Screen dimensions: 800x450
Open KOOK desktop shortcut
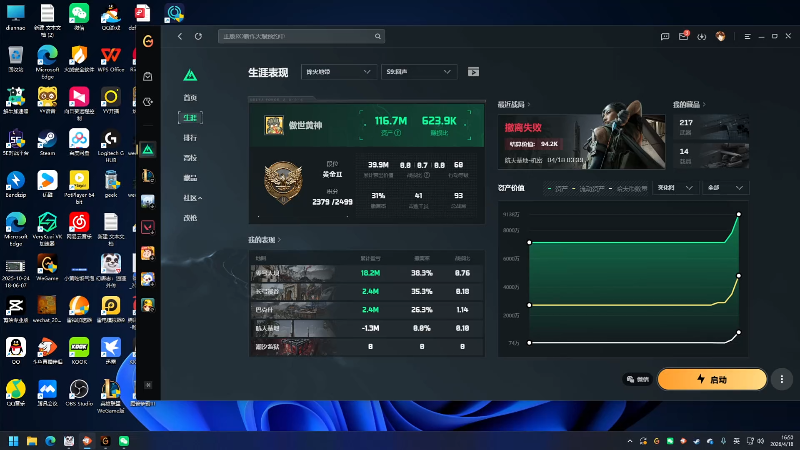79,351
